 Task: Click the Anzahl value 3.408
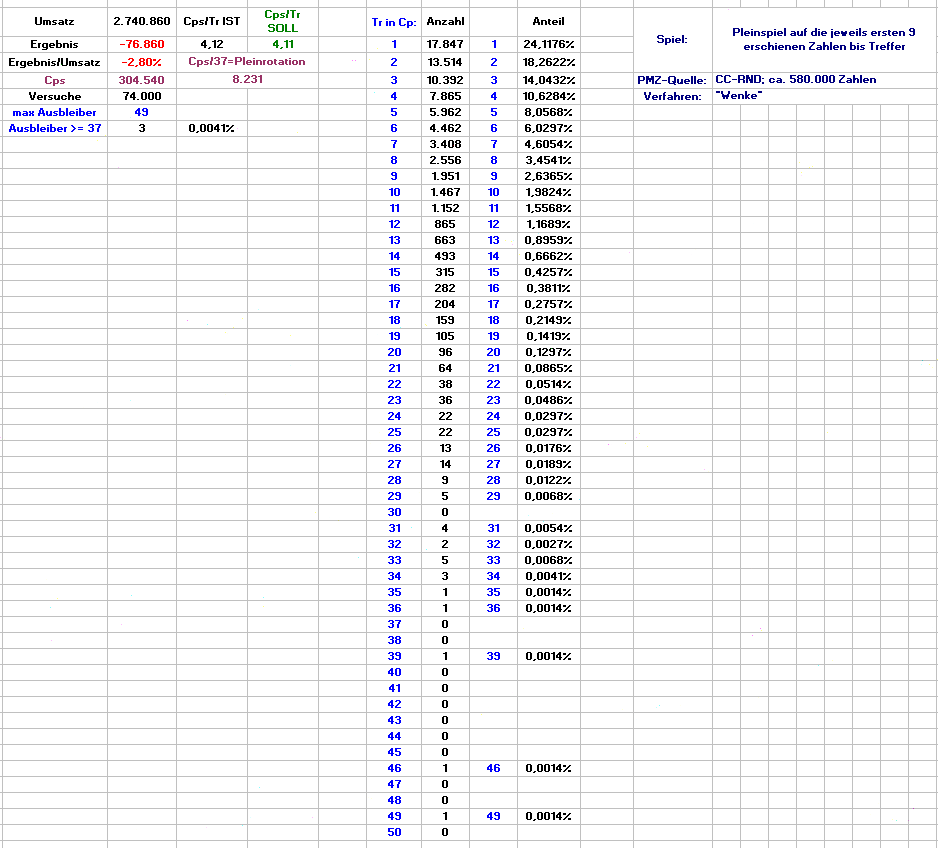pos(445,144)
